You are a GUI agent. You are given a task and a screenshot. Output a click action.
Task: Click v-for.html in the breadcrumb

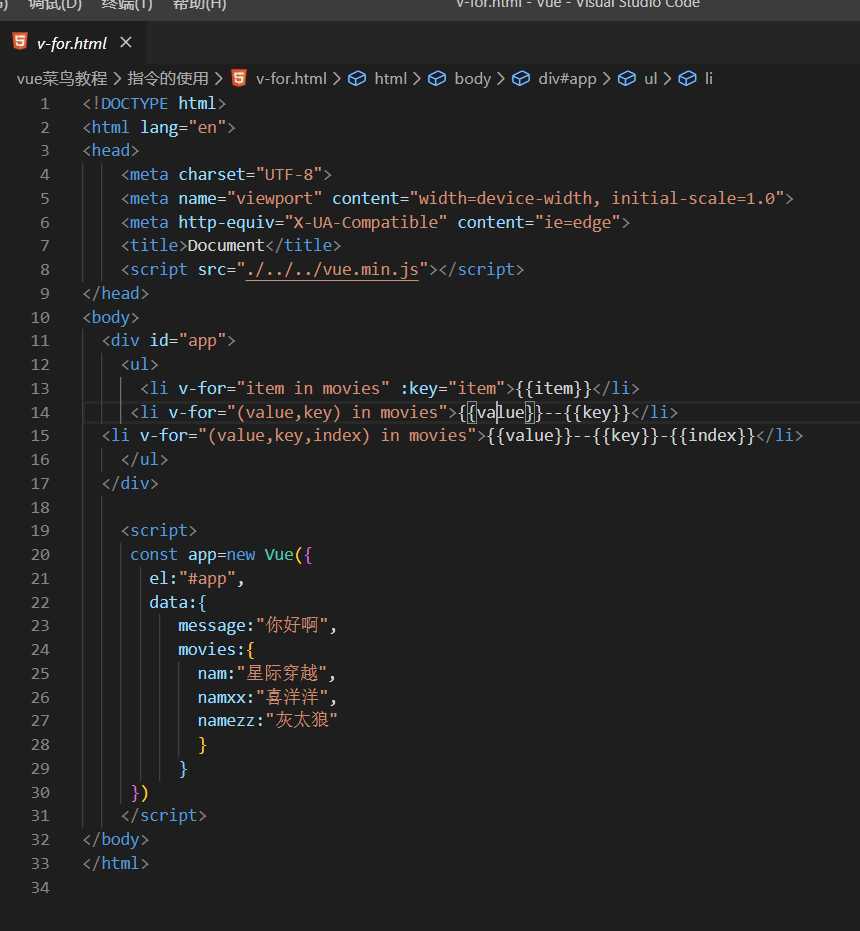point(291,78)
